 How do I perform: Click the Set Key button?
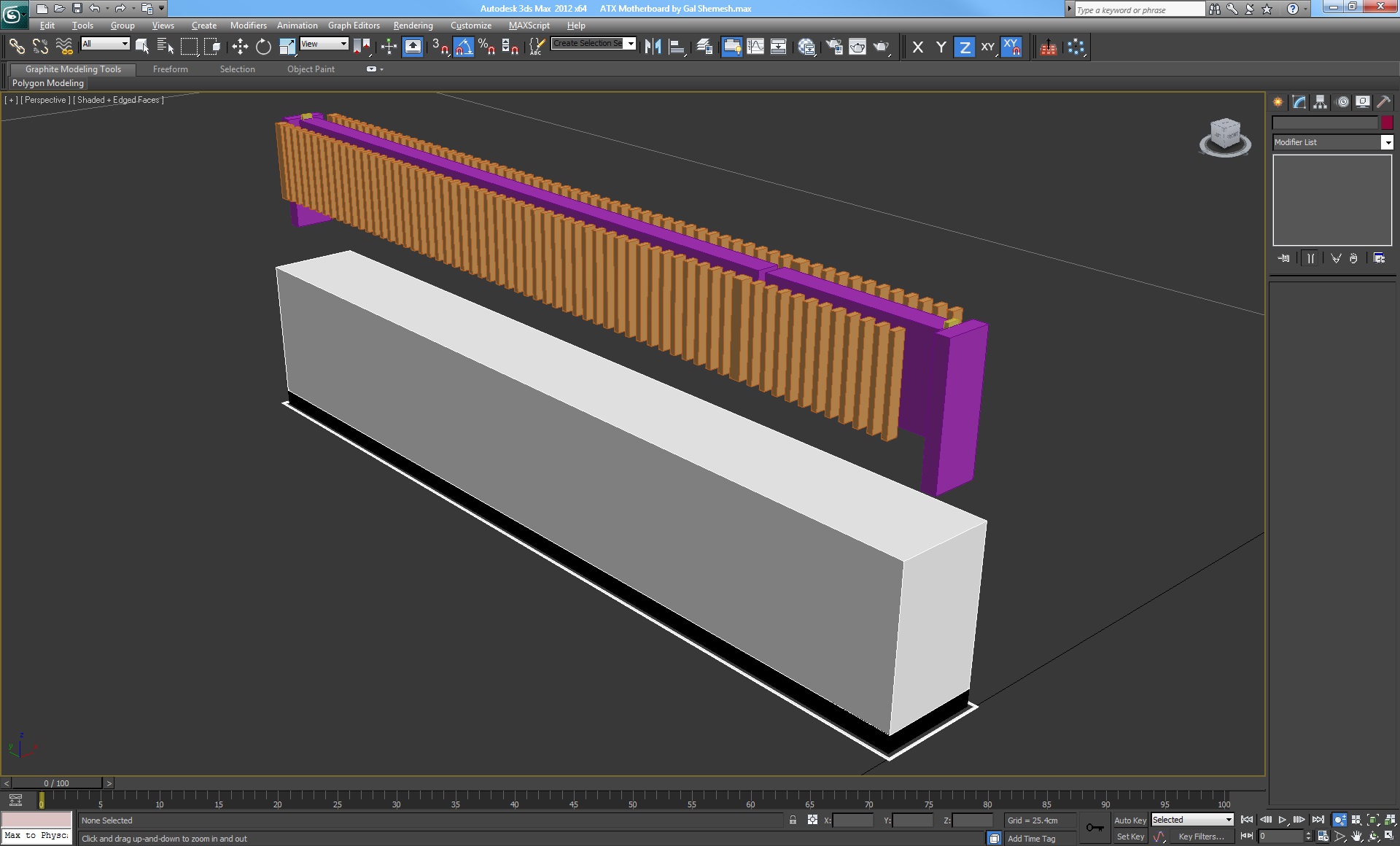click(1130, 837)
